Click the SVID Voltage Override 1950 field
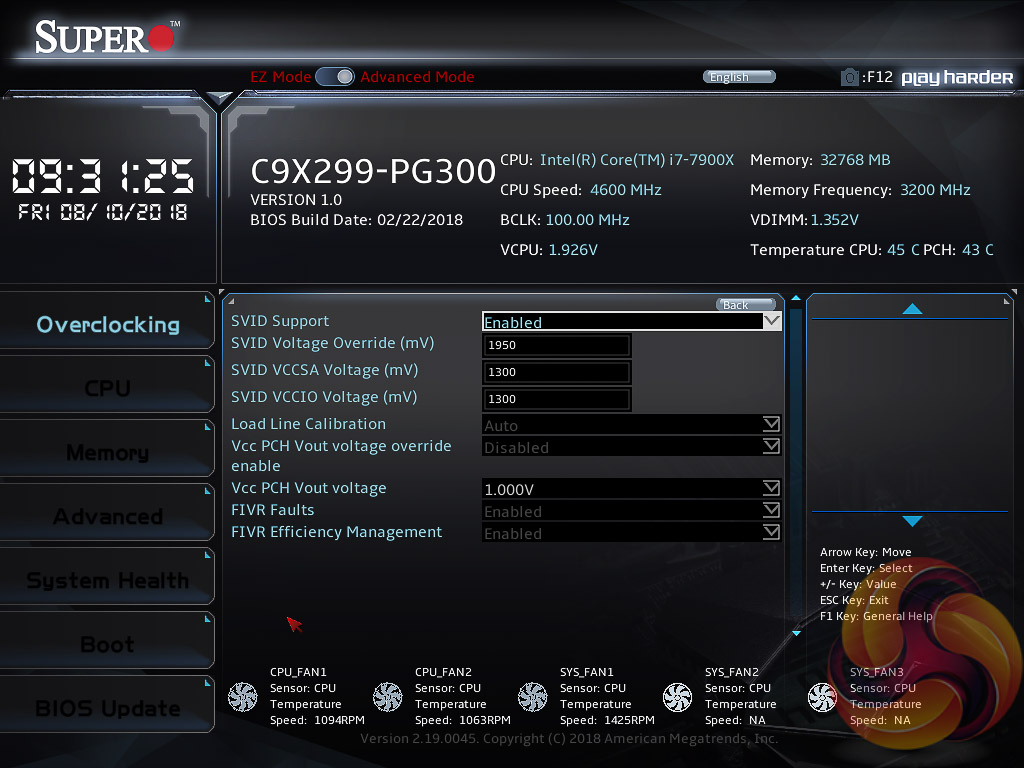This screenshot has height=768, width=1024. 556,345
